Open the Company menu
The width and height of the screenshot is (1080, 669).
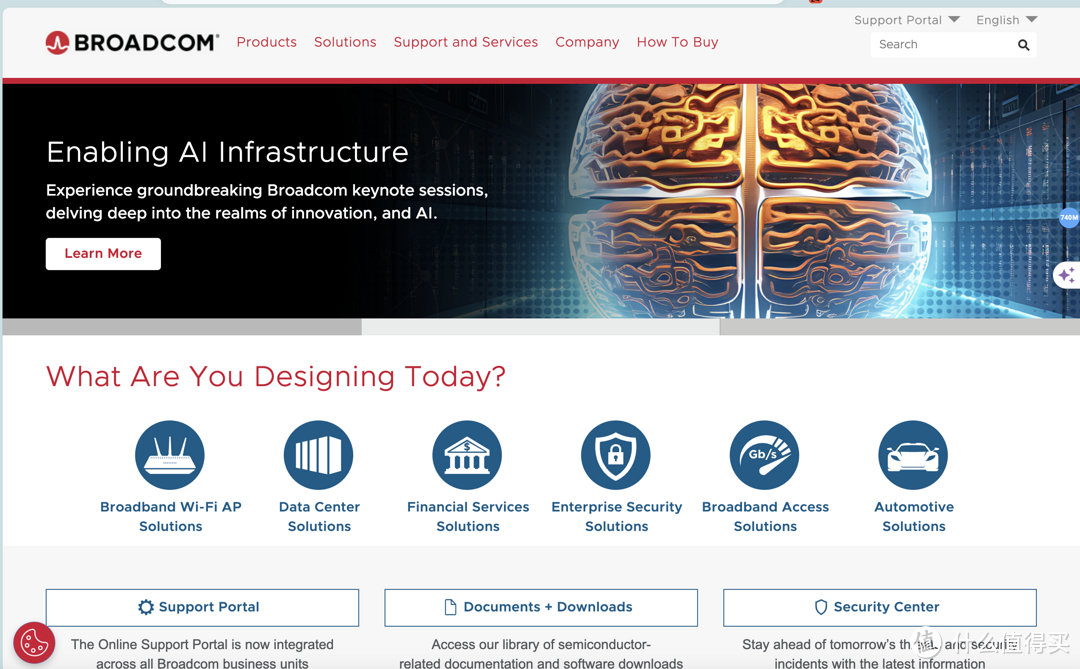tap(588, 42)
